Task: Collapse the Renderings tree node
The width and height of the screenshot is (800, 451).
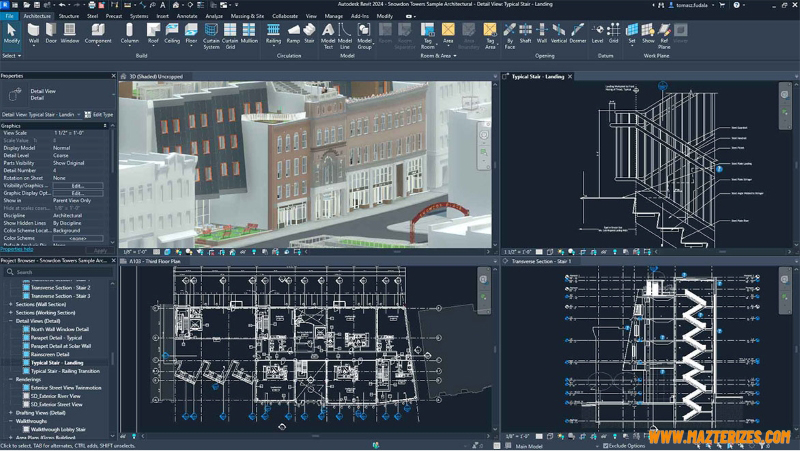Action: (11, 380)
